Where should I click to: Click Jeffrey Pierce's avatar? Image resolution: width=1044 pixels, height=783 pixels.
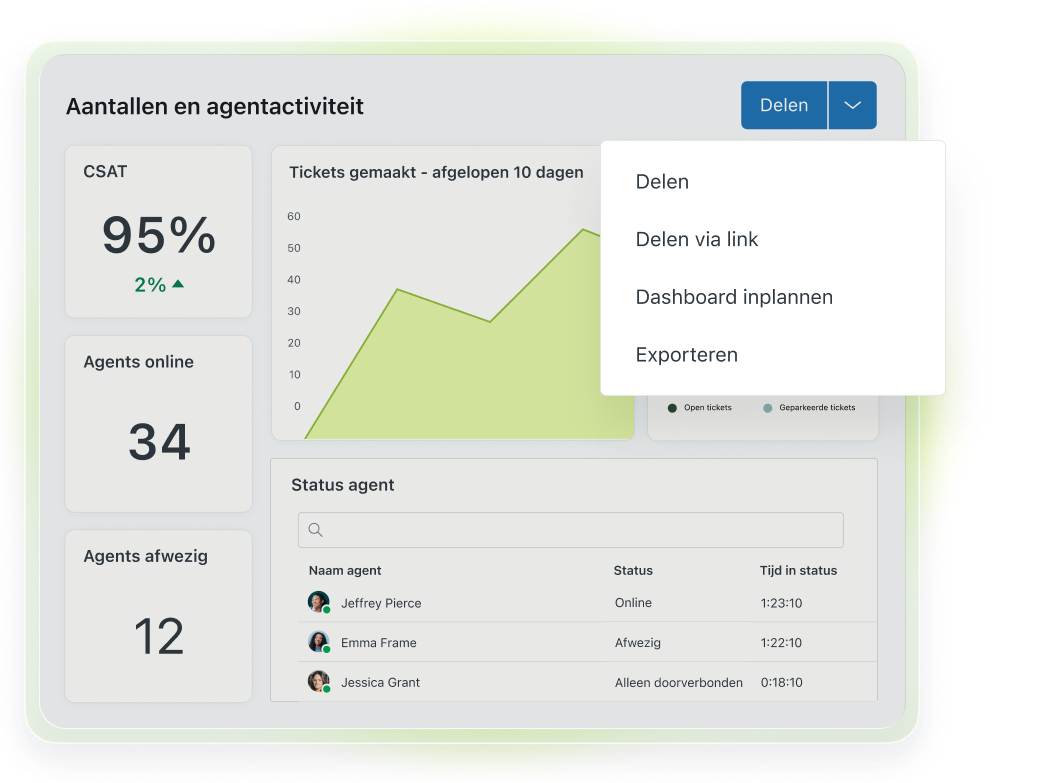318,602
